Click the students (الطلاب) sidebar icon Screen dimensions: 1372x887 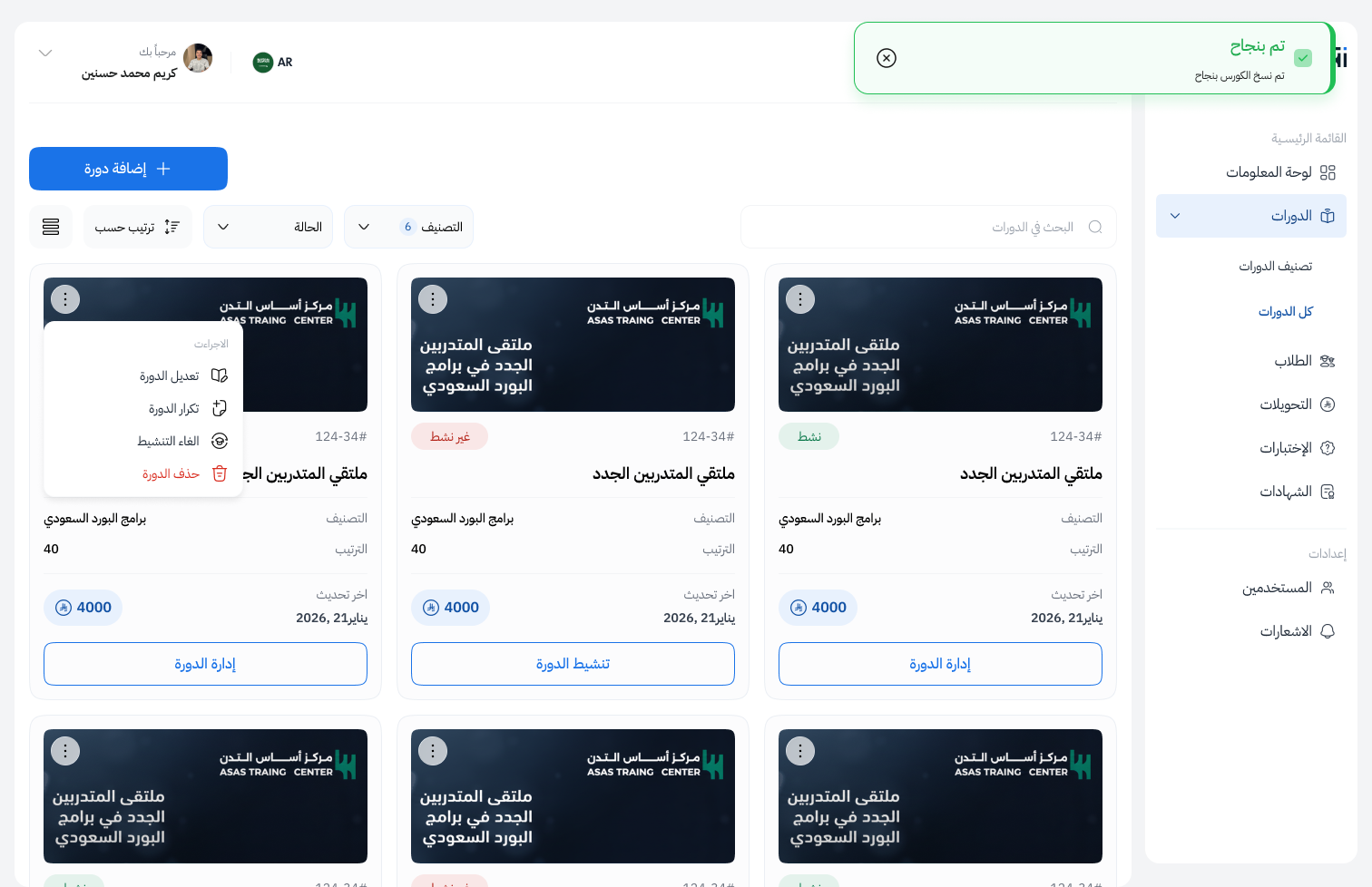click(x=1328, y=361)
